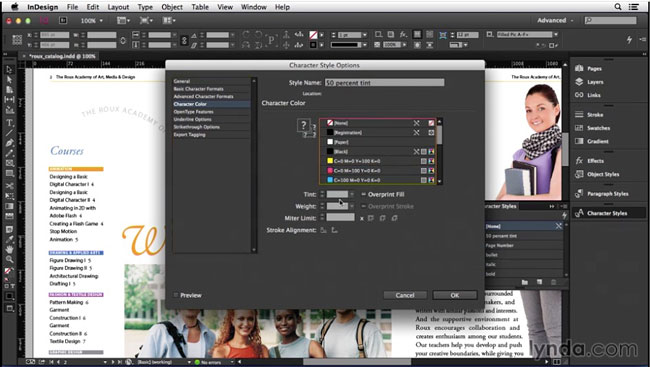Screen dimensions: 650x367
Task: Click the Apple menu icon
Action: pos(15,7)
